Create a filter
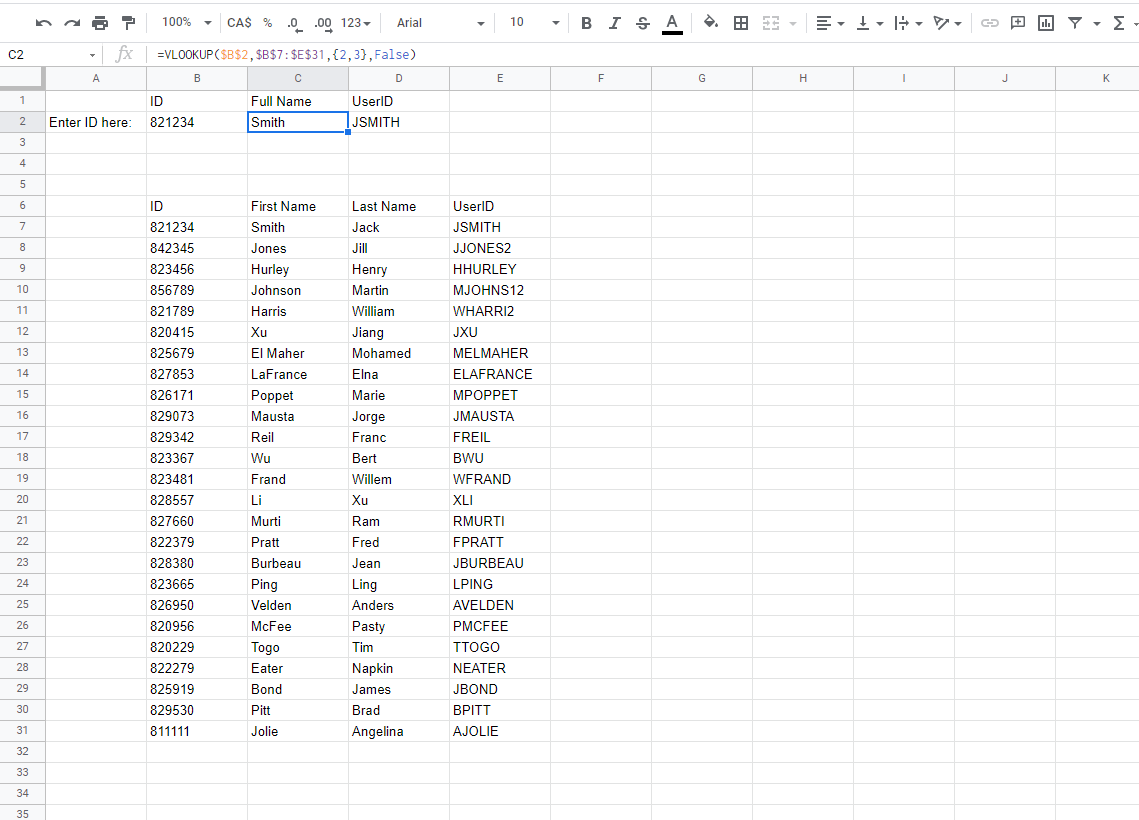The width and height of the screenshot is (1139, 820). (x=1074, y=22)
